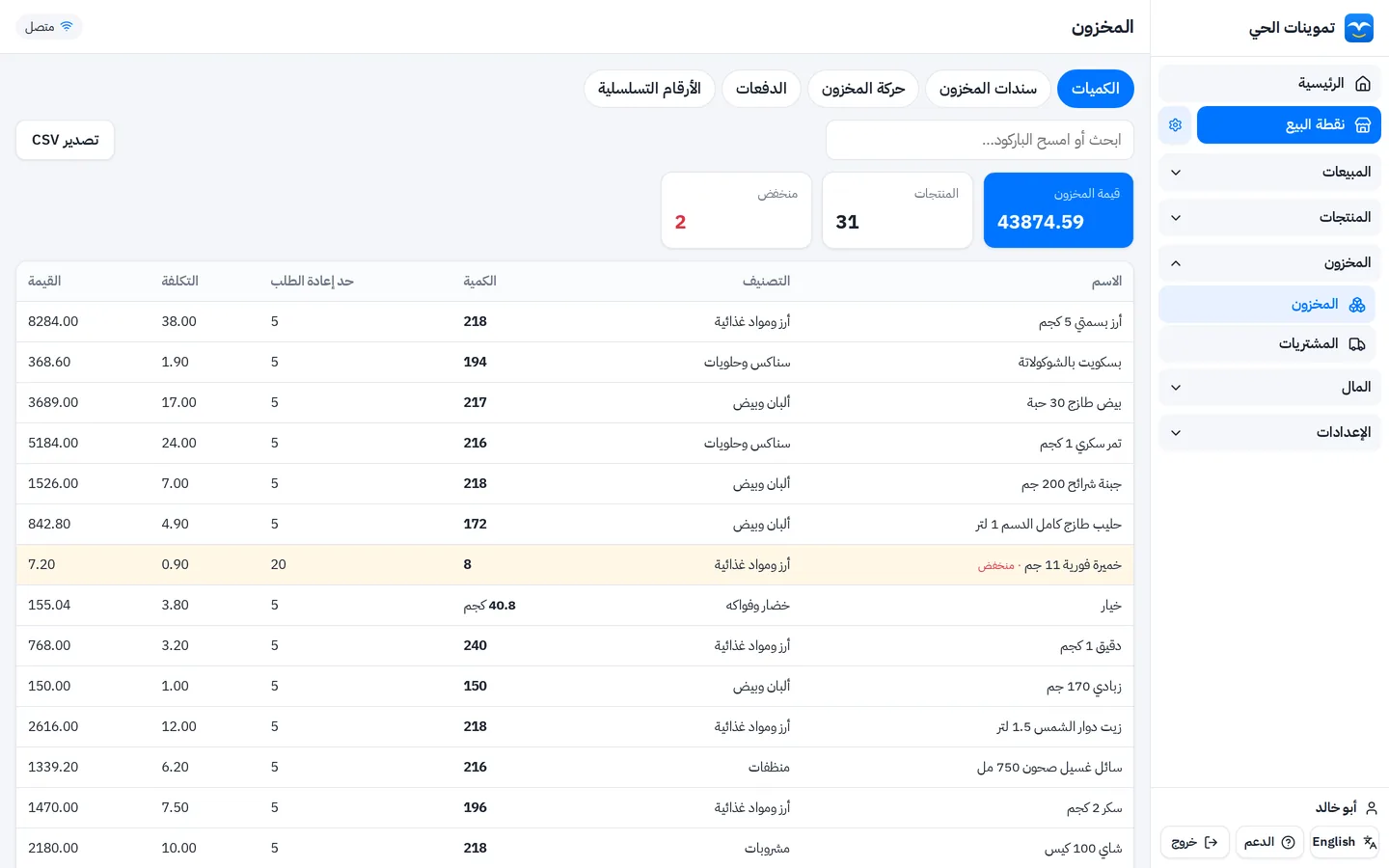The width and height of the screenshot is (1389, 868).
Task: Click product name بسكويت بالشوكولاتة
Action: tap(1070, 363)
